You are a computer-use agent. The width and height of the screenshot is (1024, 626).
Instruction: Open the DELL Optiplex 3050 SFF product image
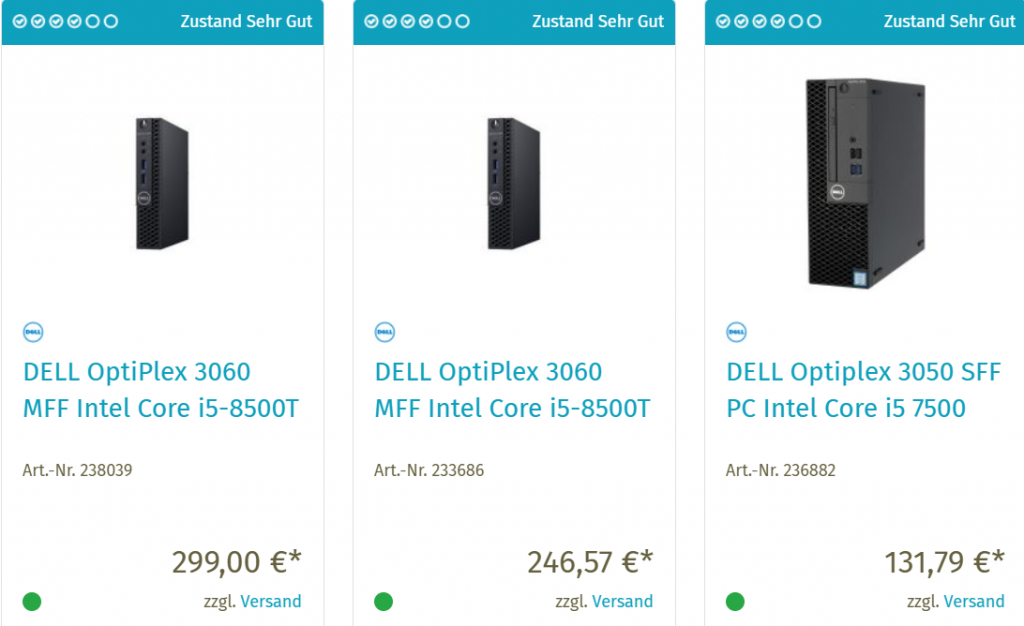(x=865, y=184)
